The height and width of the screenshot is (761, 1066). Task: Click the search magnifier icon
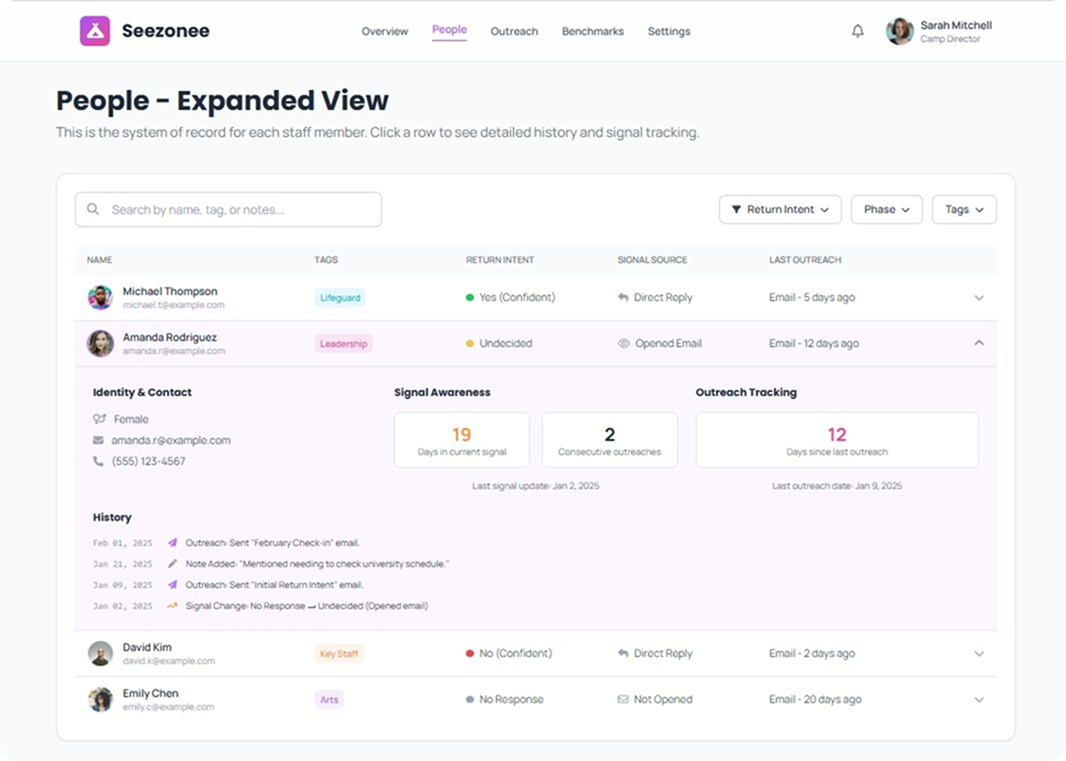[x=94, y=209]
